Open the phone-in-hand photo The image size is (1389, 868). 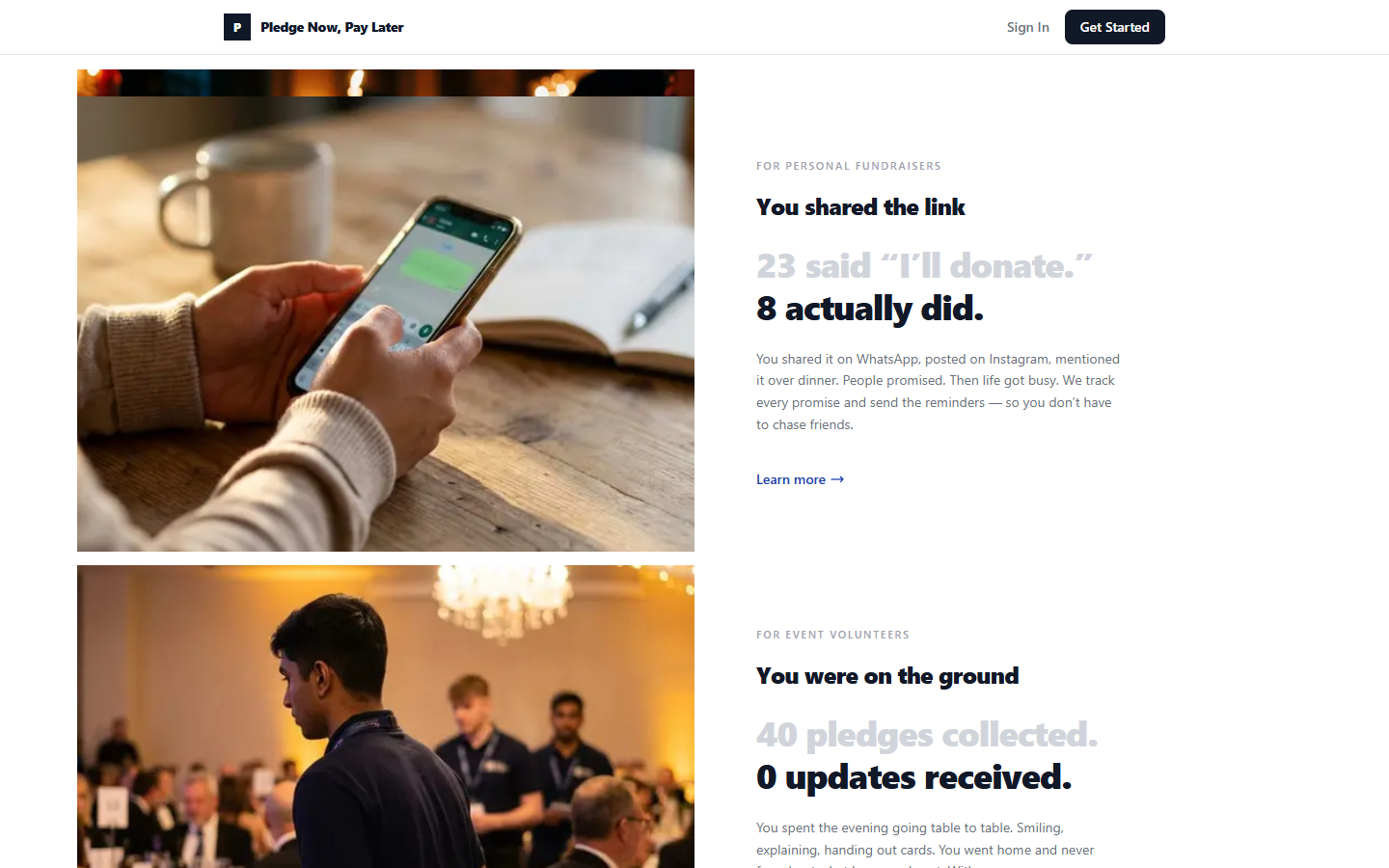[386, 324]
